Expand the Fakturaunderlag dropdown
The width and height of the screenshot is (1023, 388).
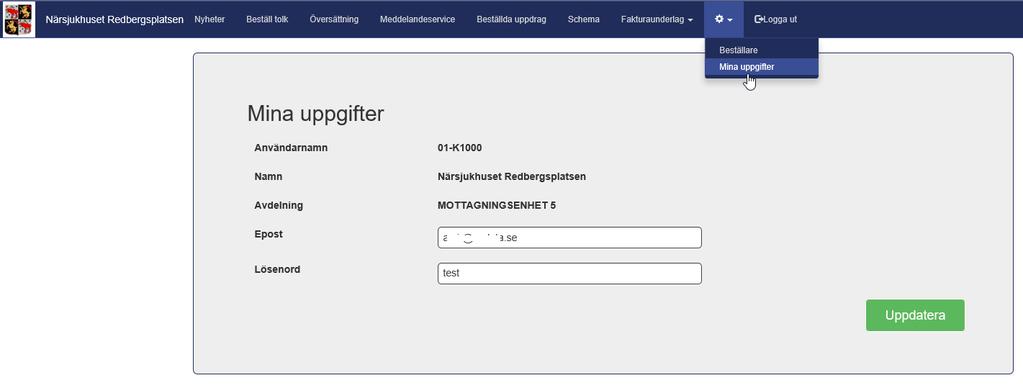pyautogui.click(x=657, y=20)
